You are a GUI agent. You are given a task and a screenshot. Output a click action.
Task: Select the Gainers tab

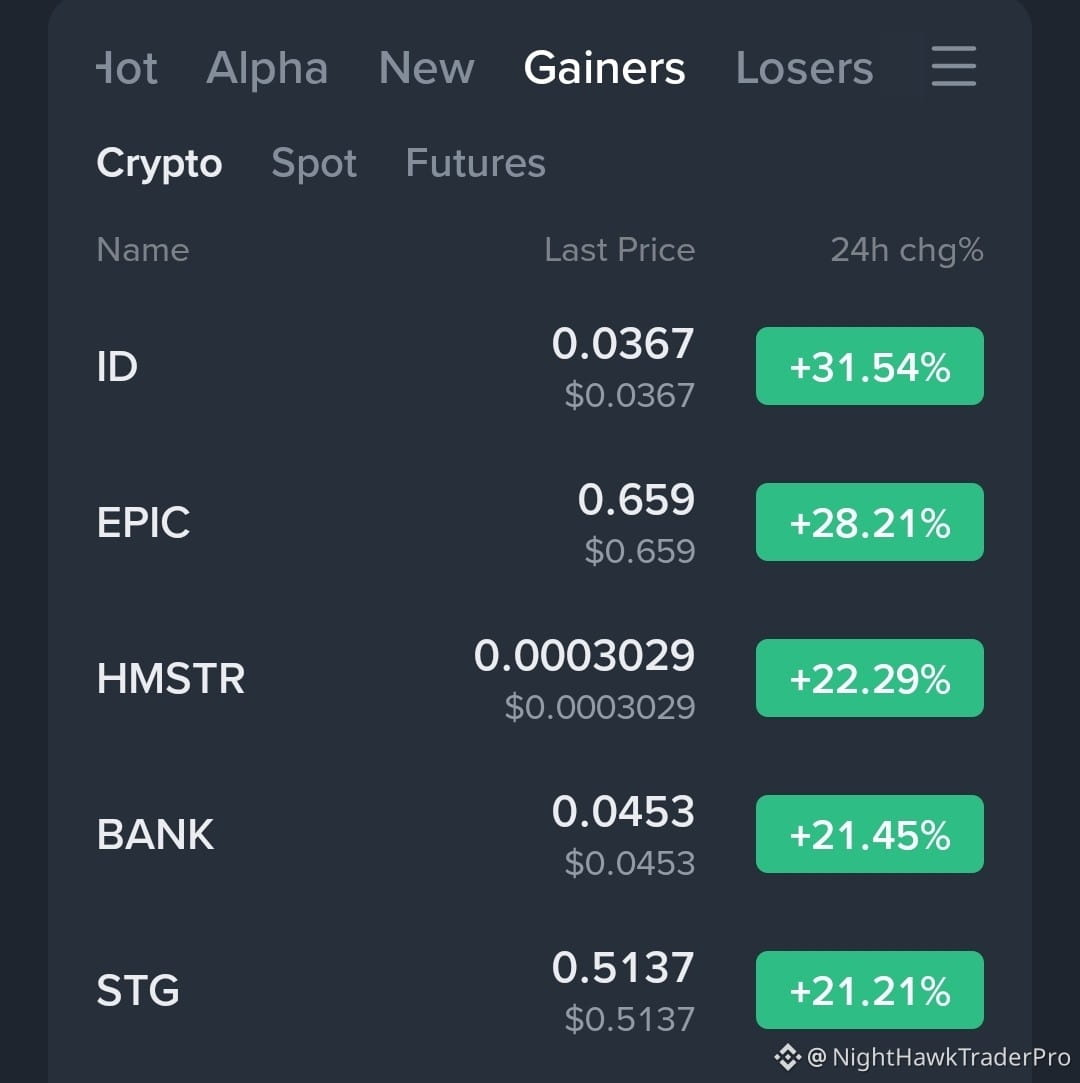pos(604,68)
